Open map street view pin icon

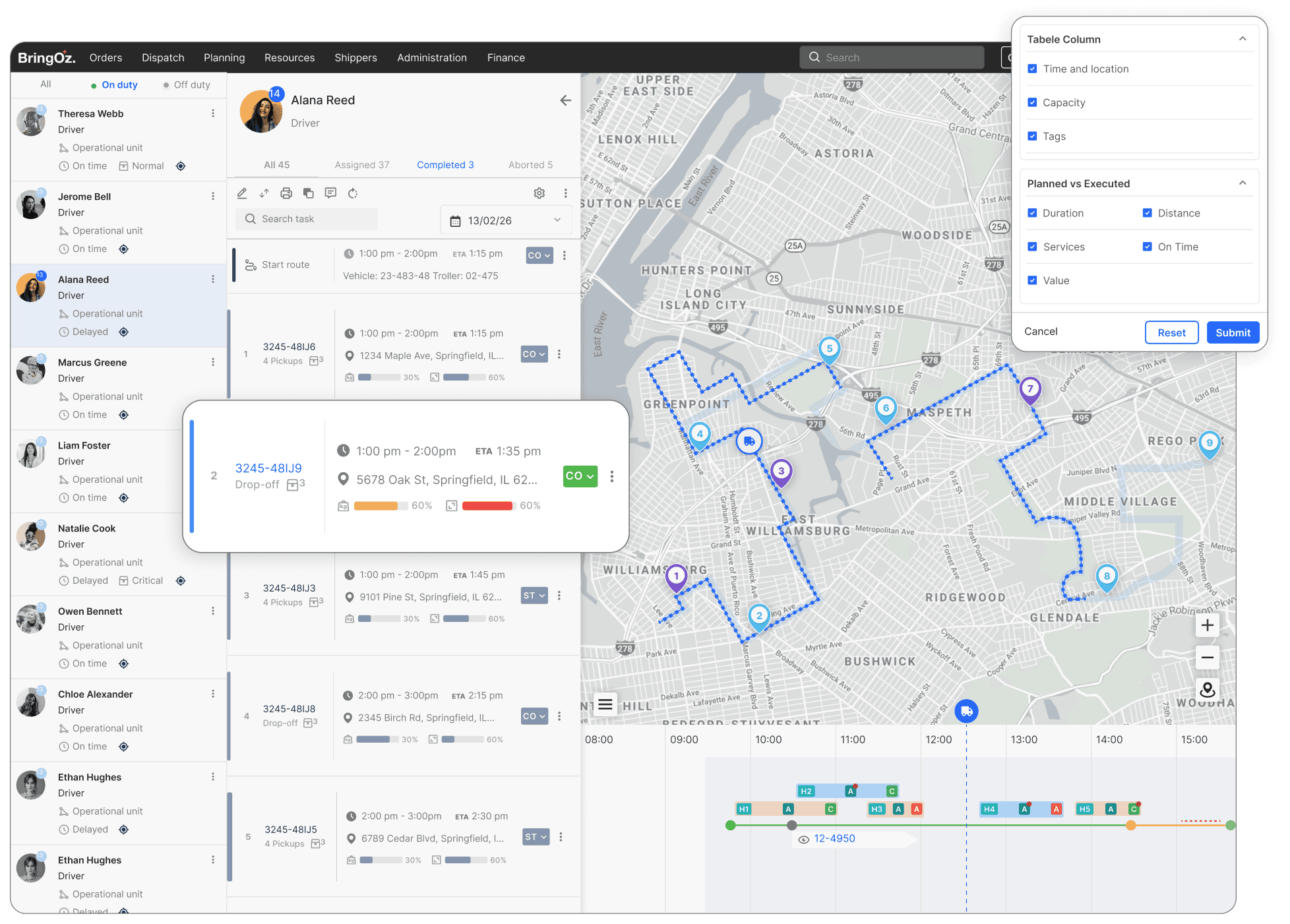click(1207, 690)
